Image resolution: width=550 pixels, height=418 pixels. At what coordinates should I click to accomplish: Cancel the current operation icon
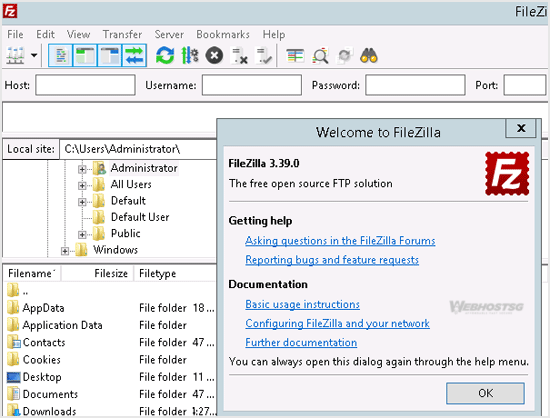[214, 56]
